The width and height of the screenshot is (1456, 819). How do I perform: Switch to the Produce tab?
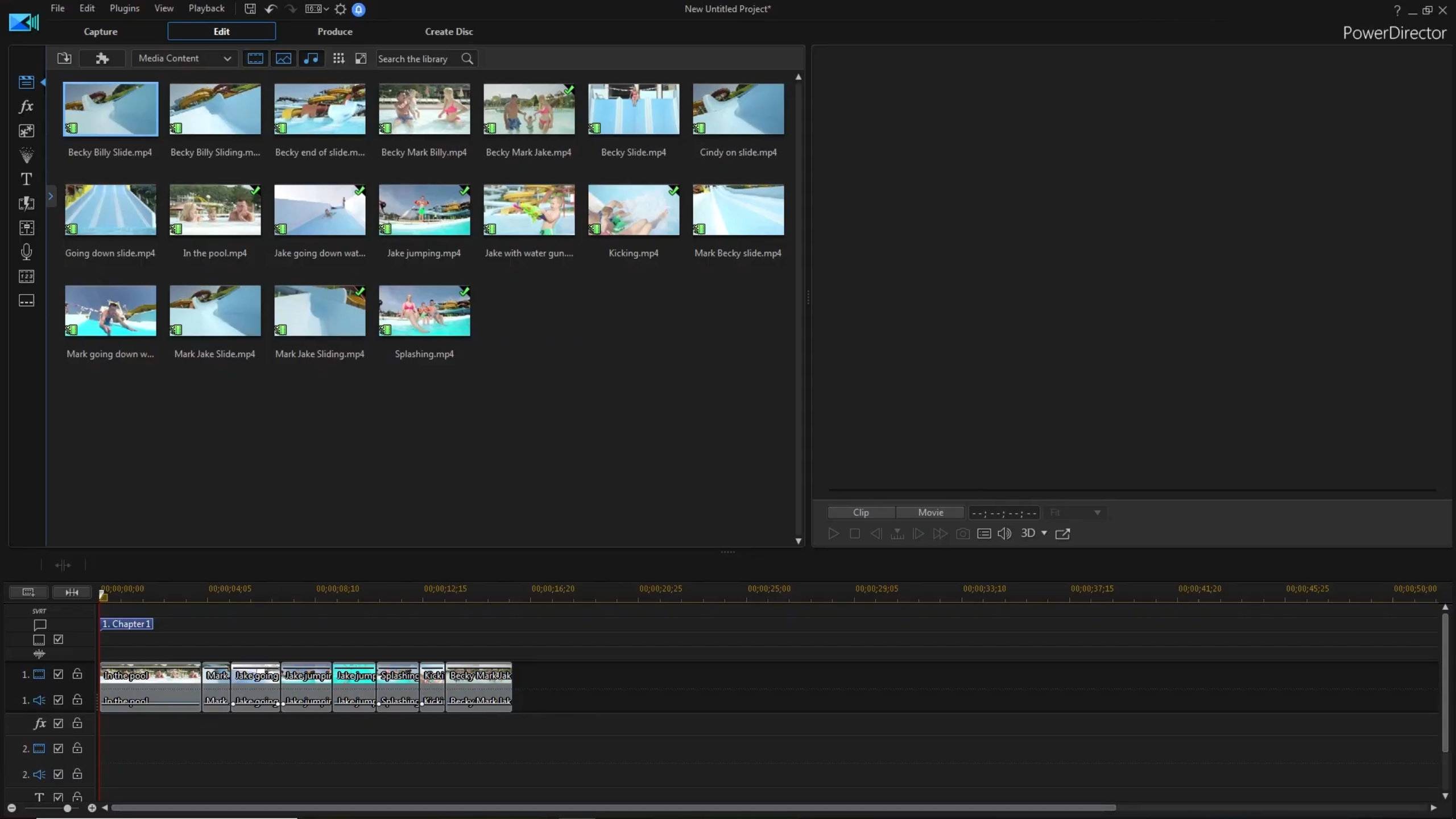[x=335, y=32]
